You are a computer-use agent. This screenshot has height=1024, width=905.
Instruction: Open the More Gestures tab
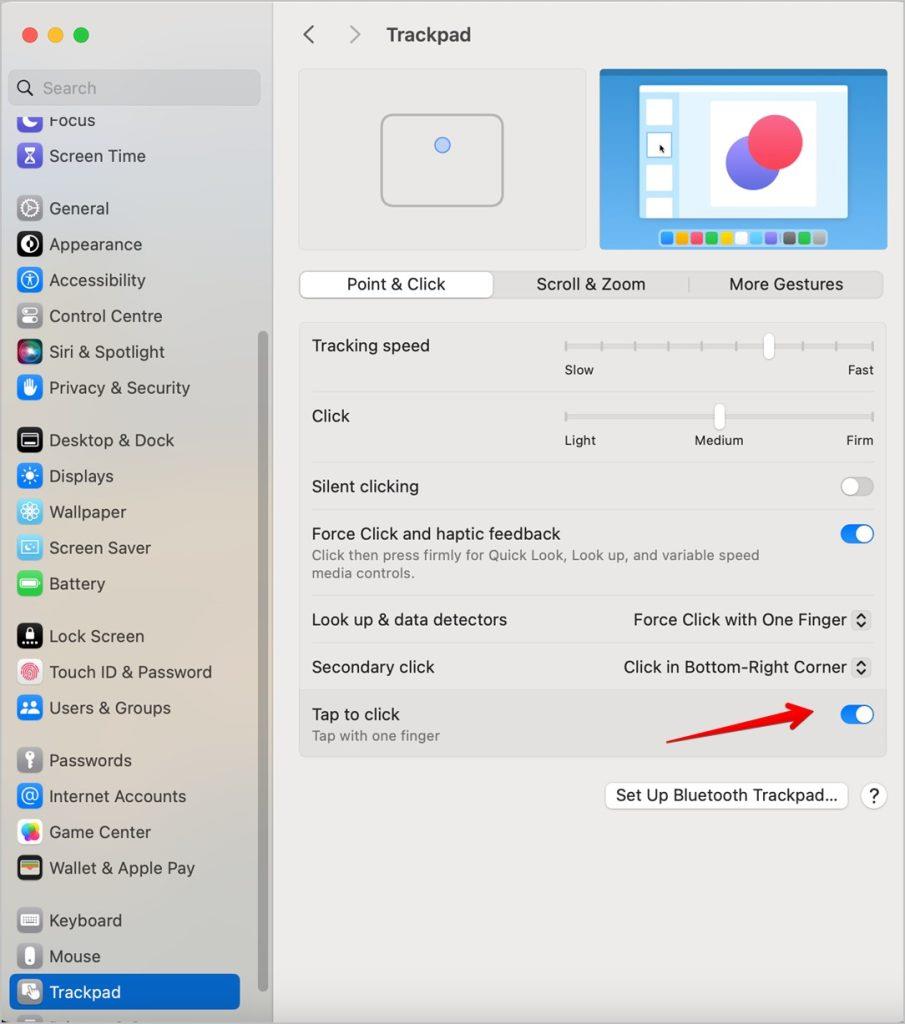click(x=786, y=285)
